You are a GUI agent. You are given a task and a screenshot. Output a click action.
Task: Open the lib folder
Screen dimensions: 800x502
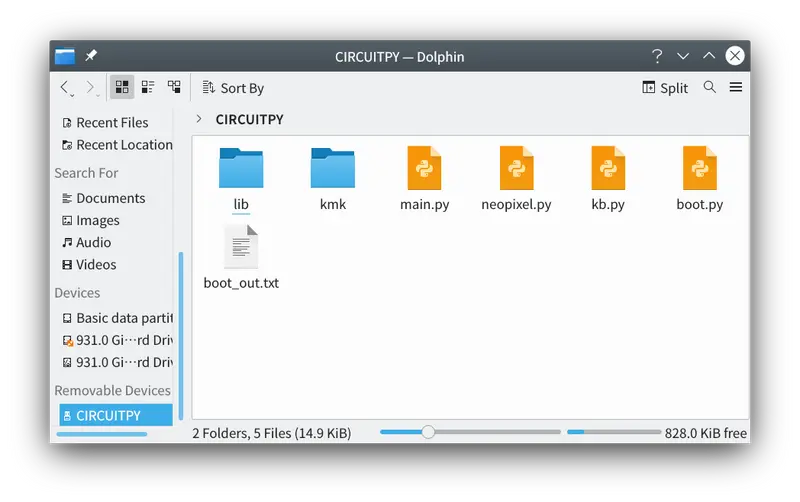point(241,179)
